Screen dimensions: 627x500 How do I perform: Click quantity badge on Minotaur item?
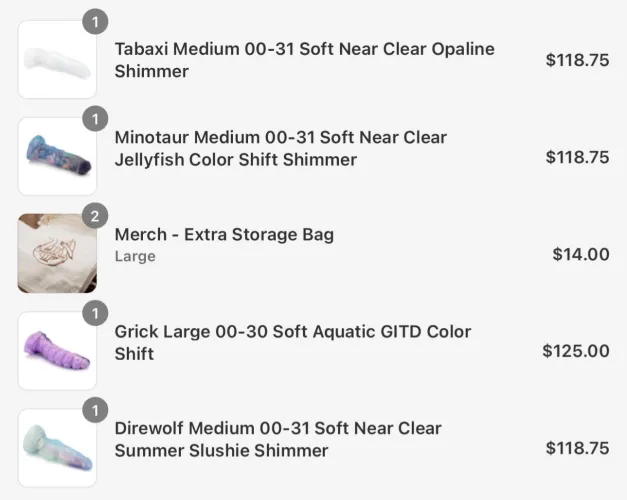[95, 119]
